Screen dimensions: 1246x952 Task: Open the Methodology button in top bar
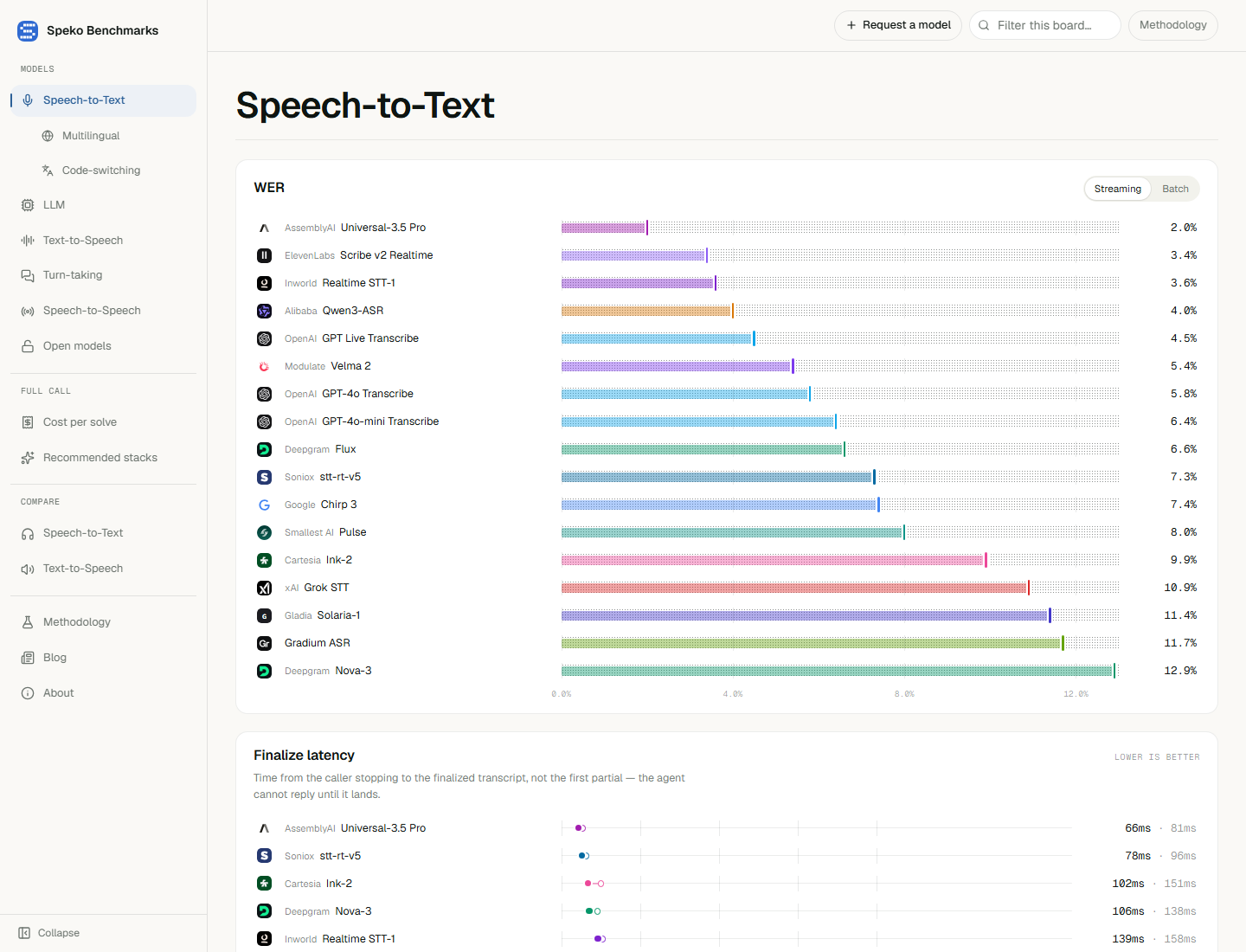click(1173, 25)
